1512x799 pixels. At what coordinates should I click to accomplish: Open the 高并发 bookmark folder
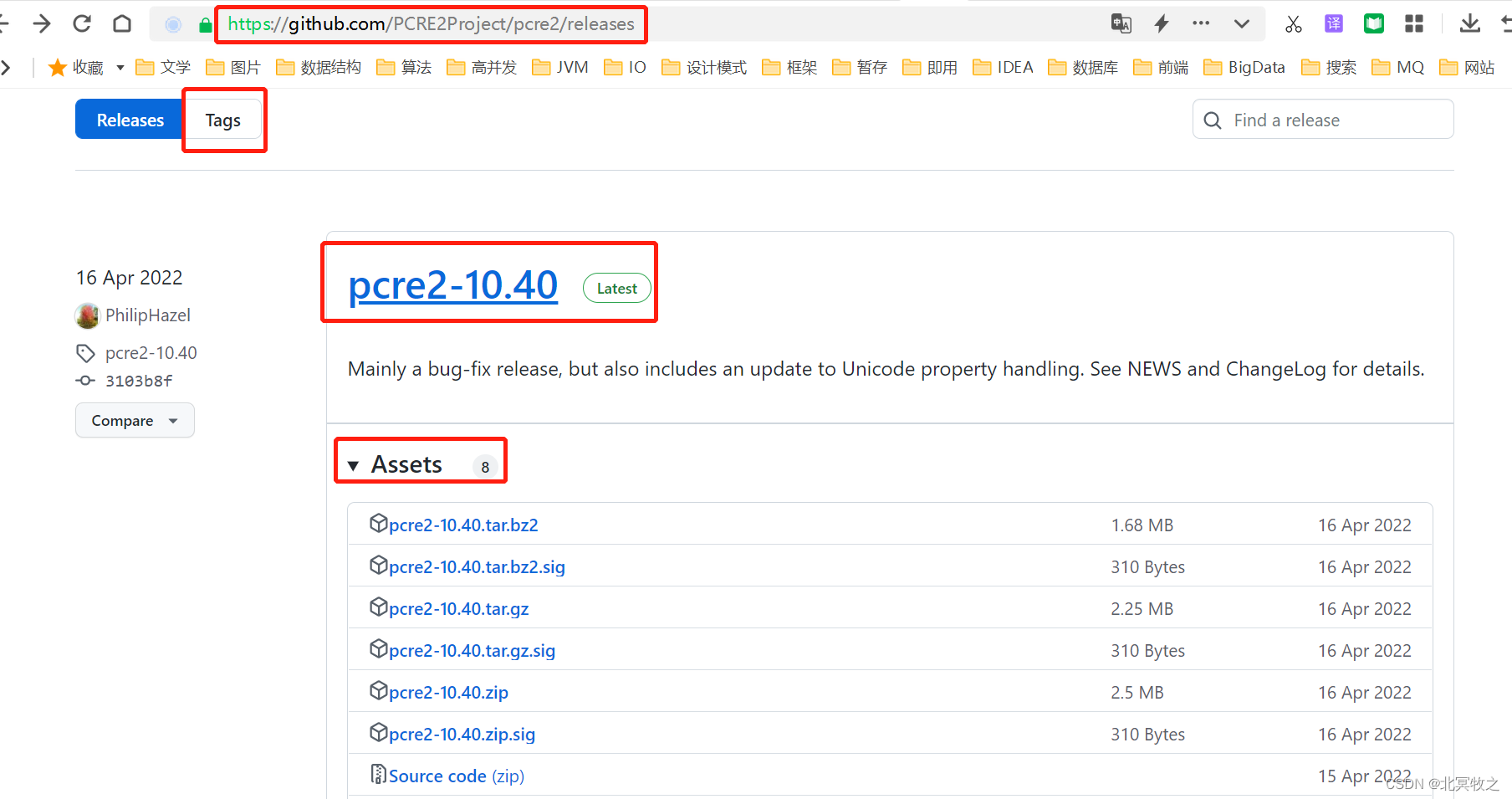(x=482, y=67)
